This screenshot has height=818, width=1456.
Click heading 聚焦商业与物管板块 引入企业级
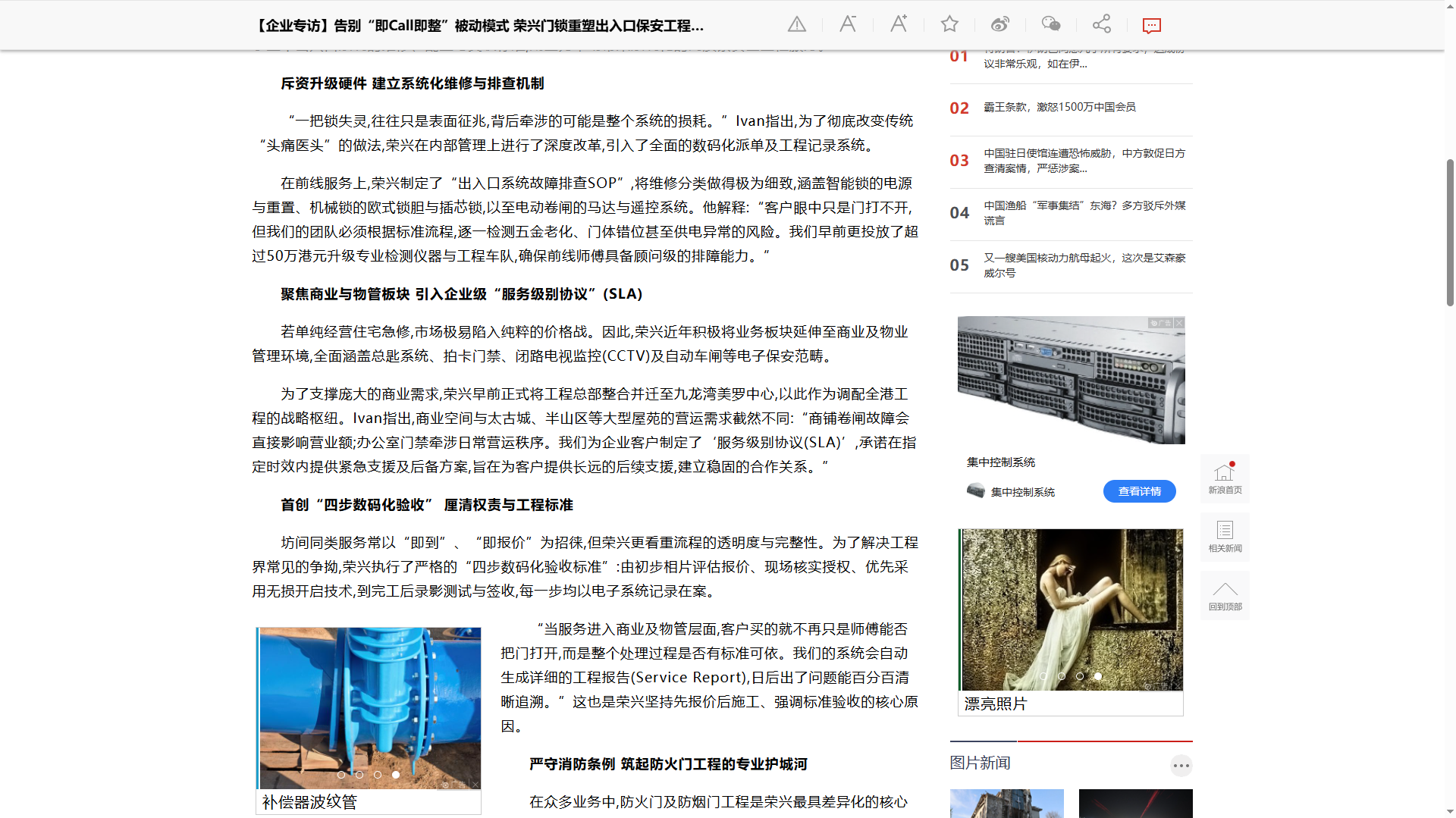[x=462, y=294]
